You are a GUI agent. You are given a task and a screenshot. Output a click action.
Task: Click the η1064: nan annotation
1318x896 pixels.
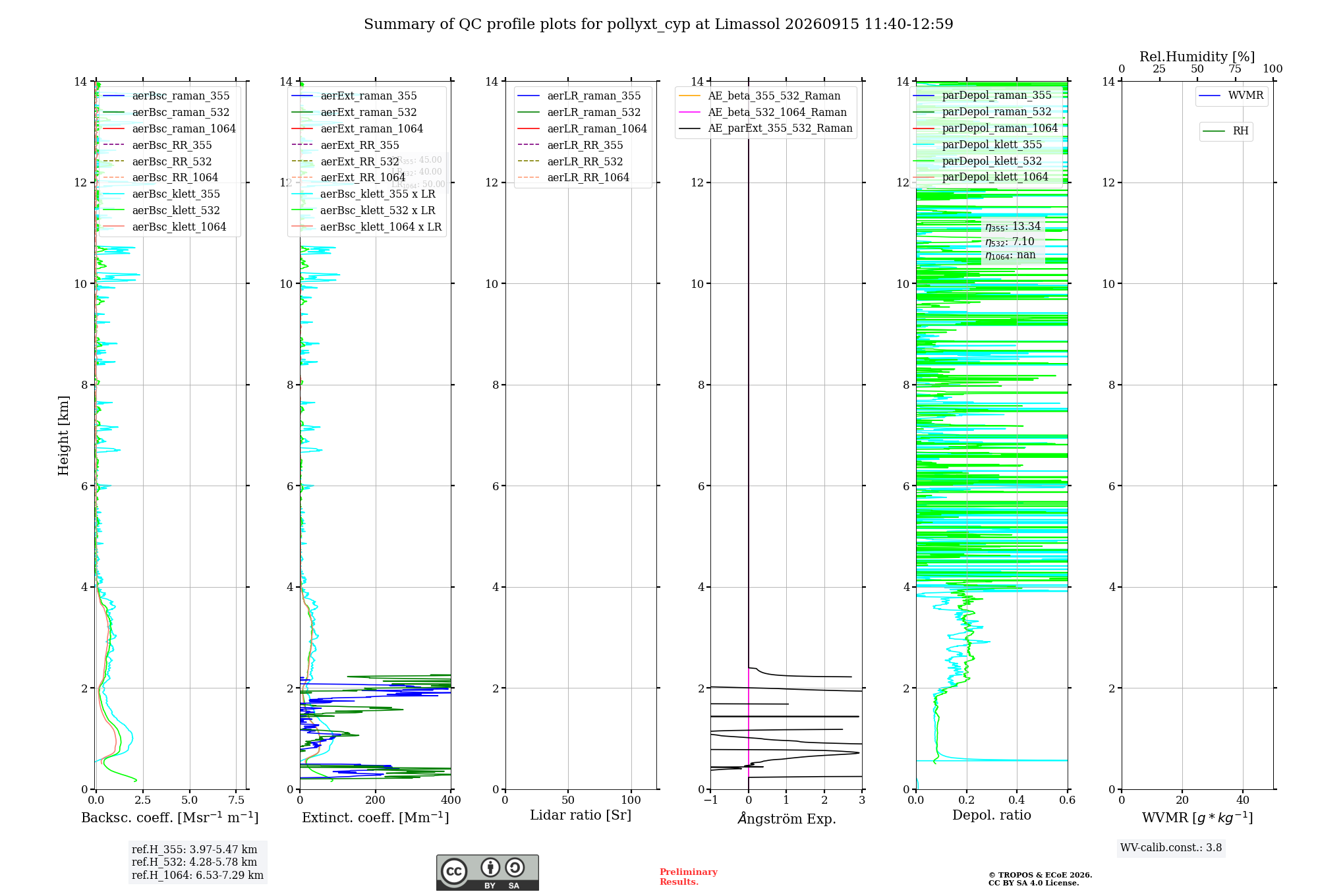pos(1010,256)
